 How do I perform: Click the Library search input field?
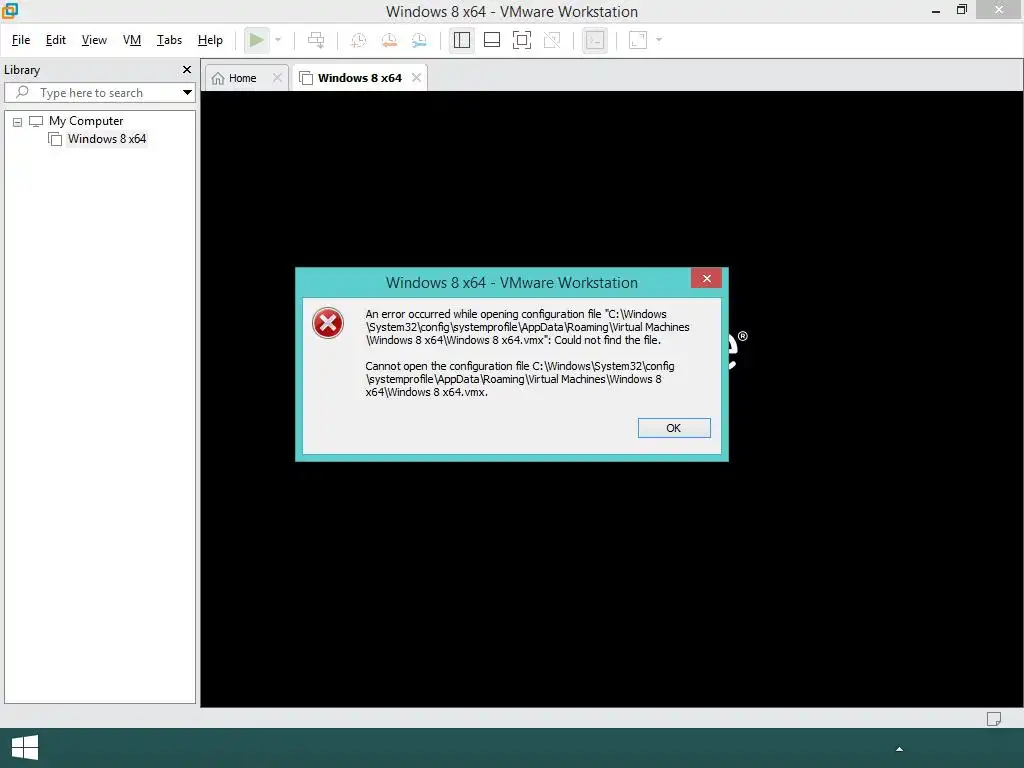pyautogui.click(x=91, y=93)
